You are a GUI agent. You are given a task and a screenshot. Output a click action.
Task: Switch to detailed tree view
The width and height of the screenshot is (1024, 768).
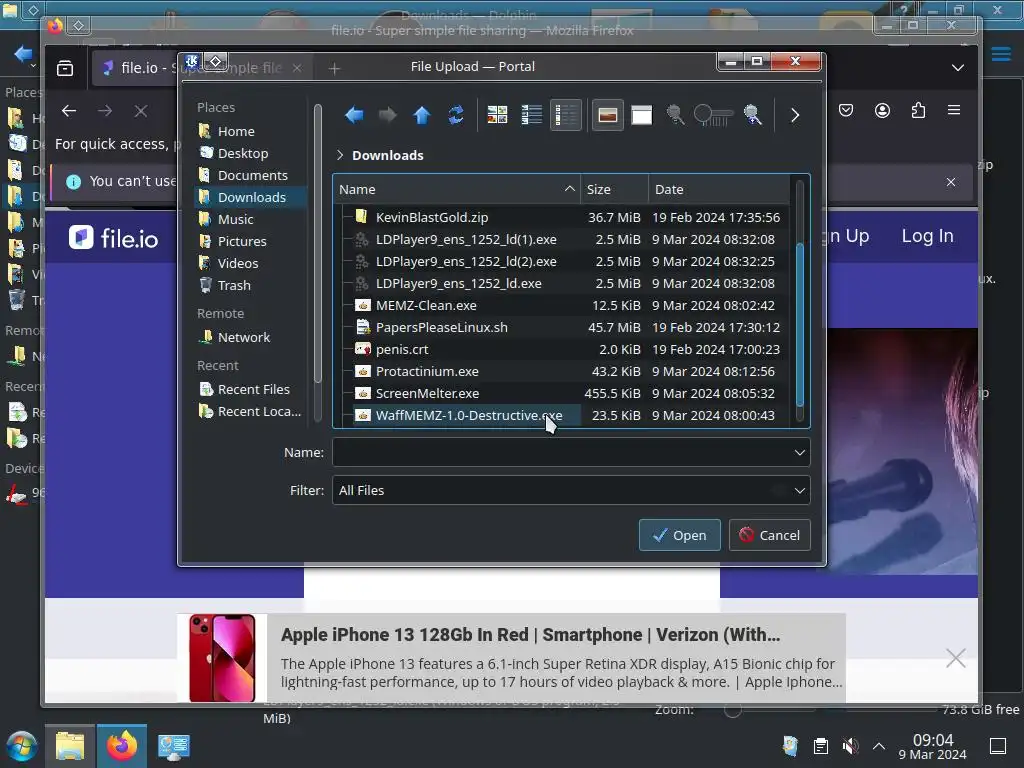(x=566, y=116)
